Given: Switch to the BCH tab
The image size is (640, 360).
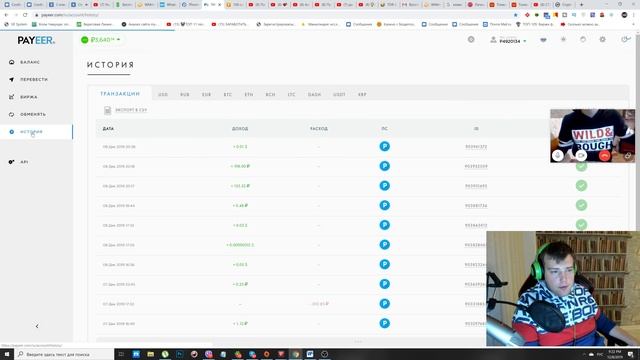Looking at the screenshot, I should click(x=270, y=95).
